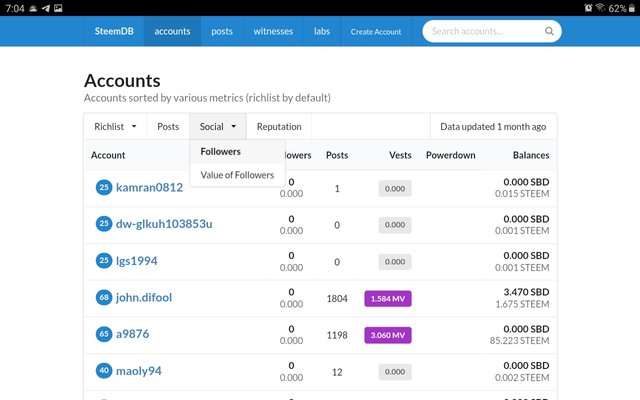Click a9876's reputation badge 65
640x400 pixels.
pyautogui.click(x=103, y=334)
